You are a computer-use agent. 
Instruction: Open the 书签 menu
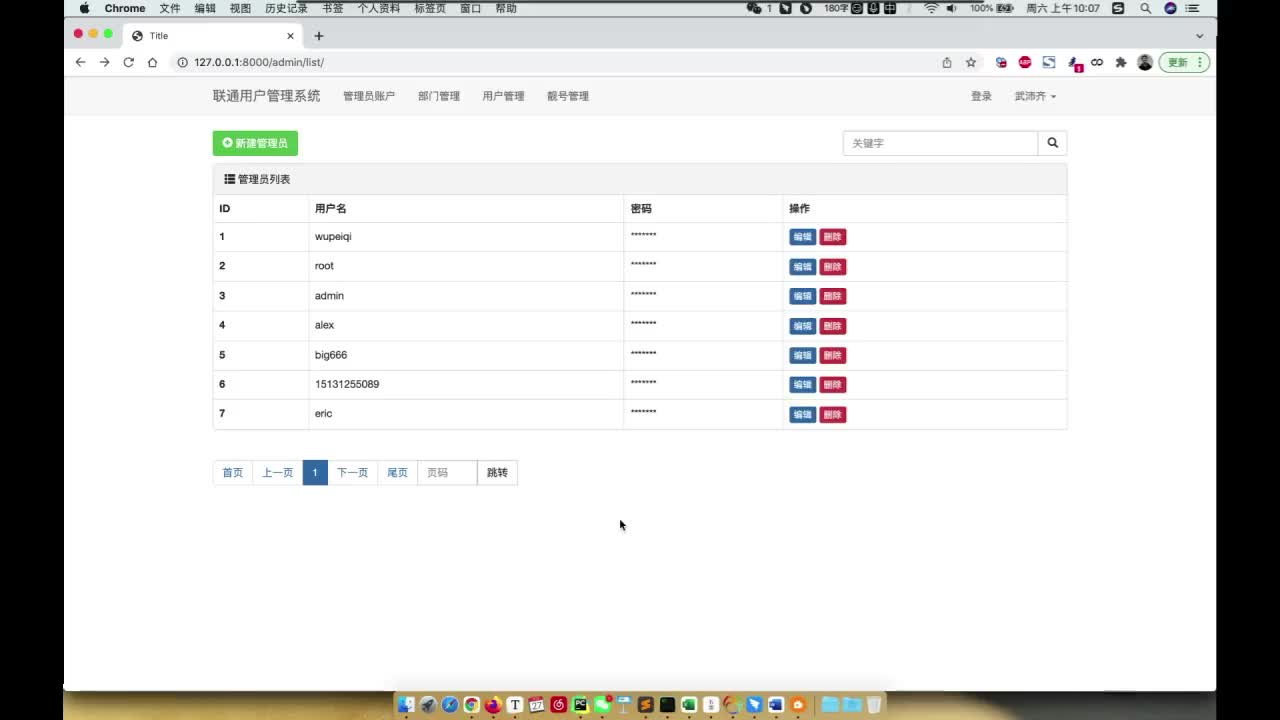click(332, 8)
